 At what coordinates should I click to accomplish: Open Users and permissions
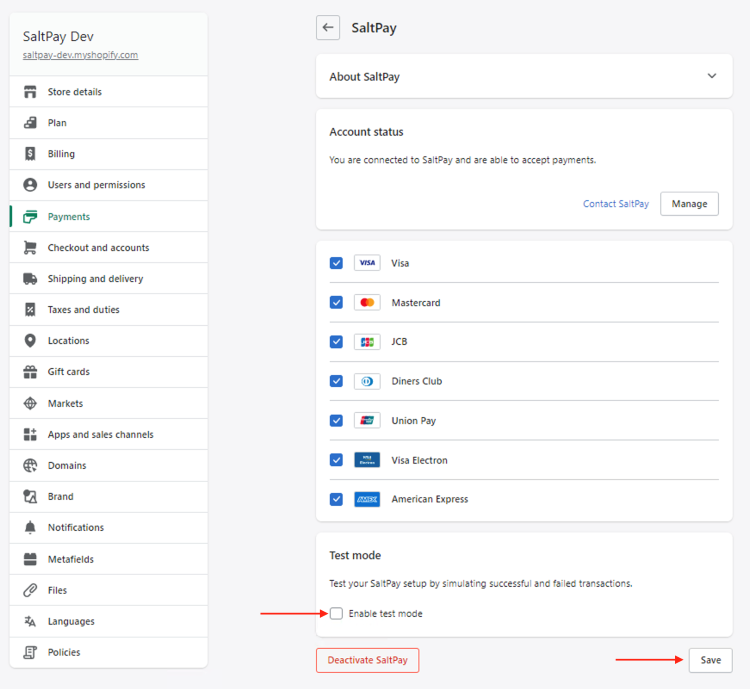click(x=109, y=185)
